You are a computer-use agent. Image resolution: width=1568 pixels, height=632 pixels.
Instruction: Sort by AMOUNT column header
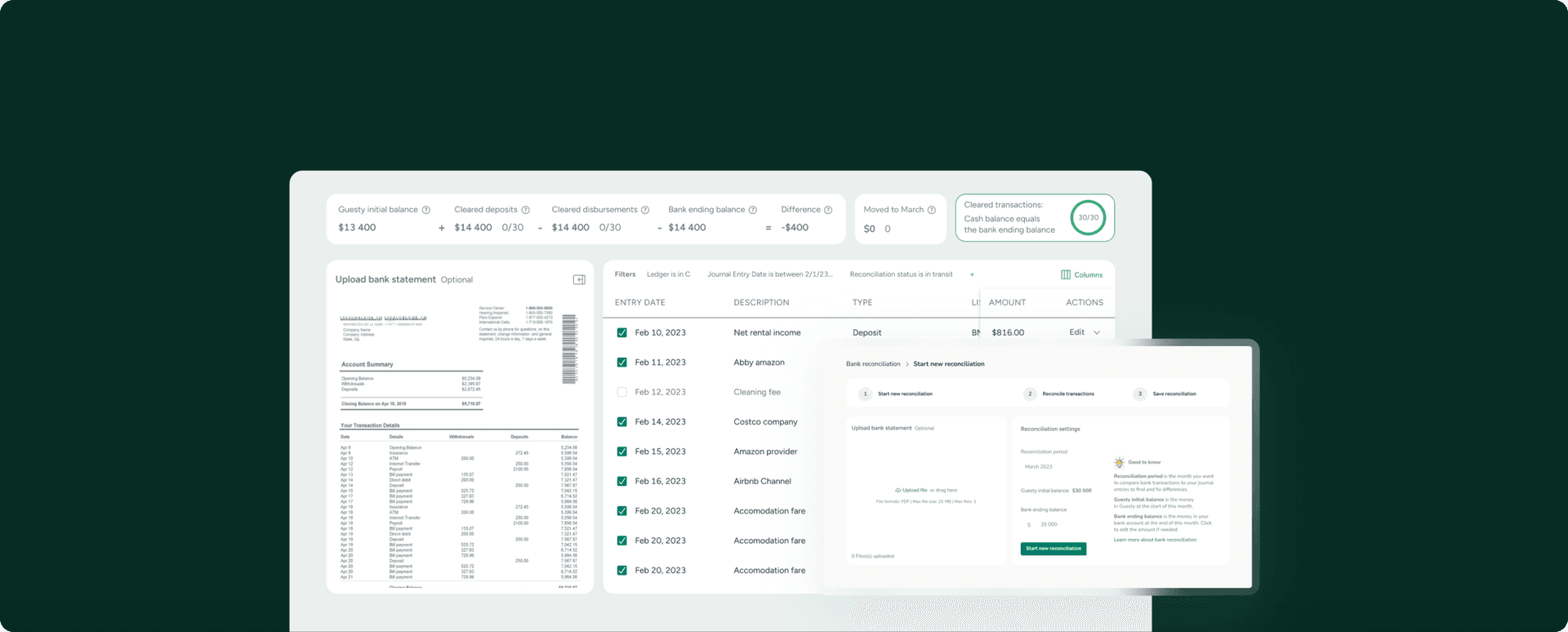tap(1007, 302)
